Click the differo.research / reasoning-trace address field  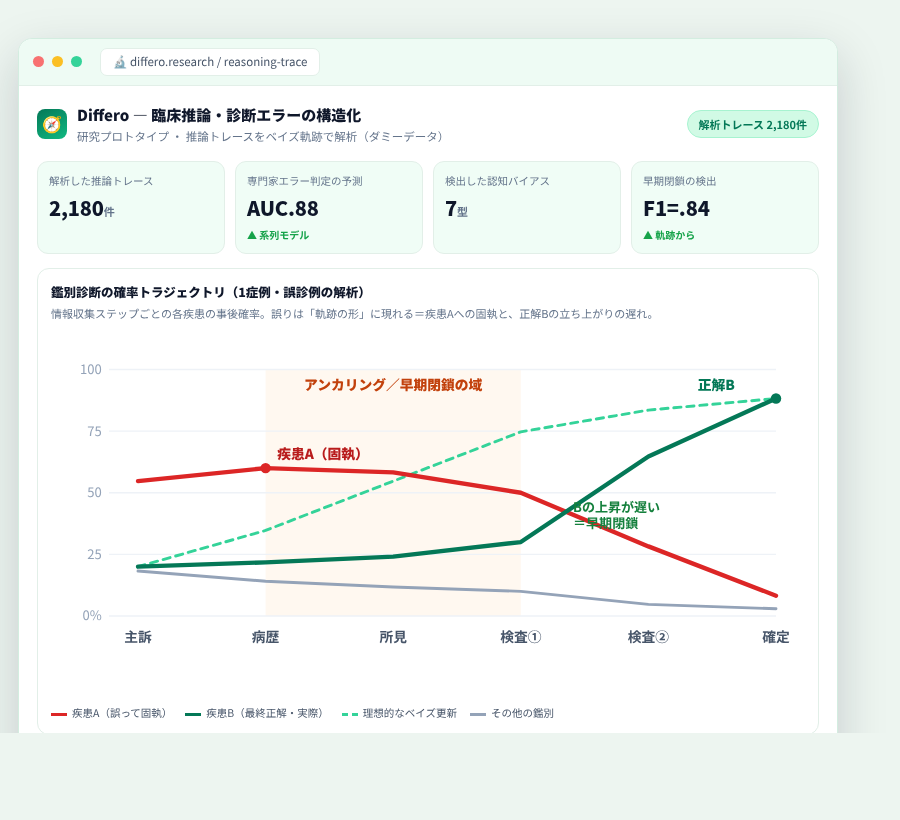[210, 62]
